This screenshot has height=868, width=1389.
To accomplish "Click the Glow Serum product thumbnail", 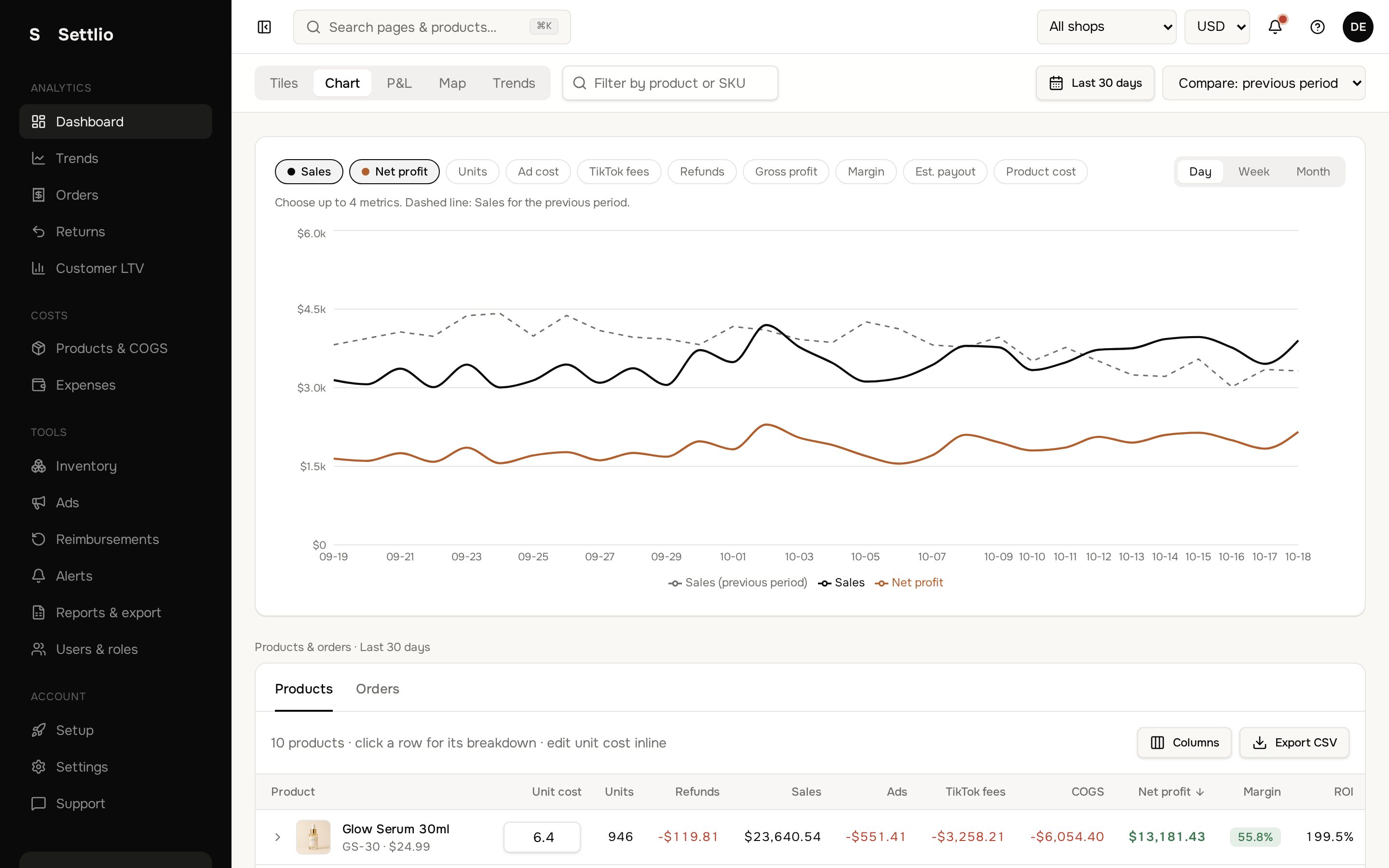I will [x=313, y=837].
